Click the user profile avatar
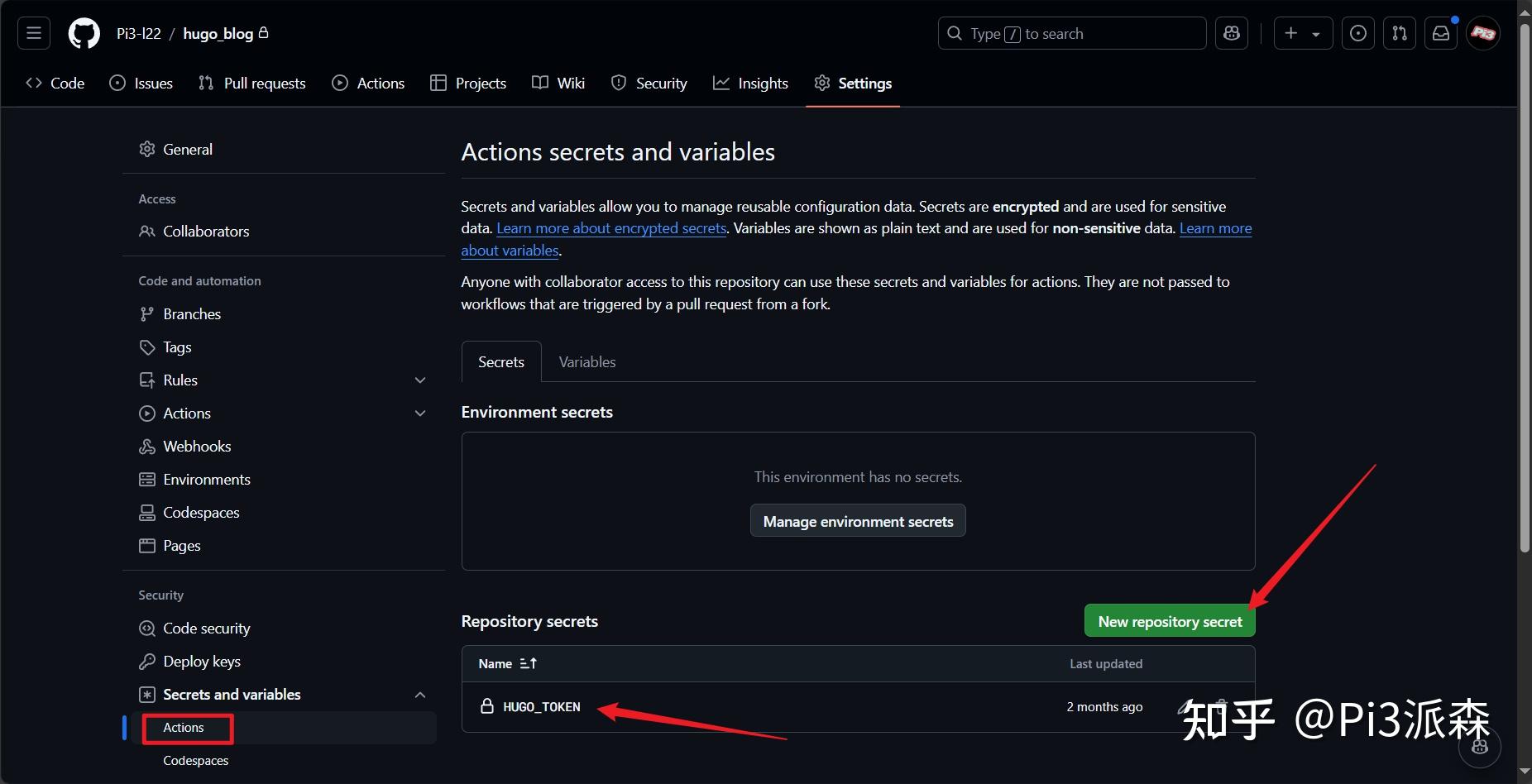Image resolution: width=1532 pixels, height=784 pixels. click(1483, 33)
